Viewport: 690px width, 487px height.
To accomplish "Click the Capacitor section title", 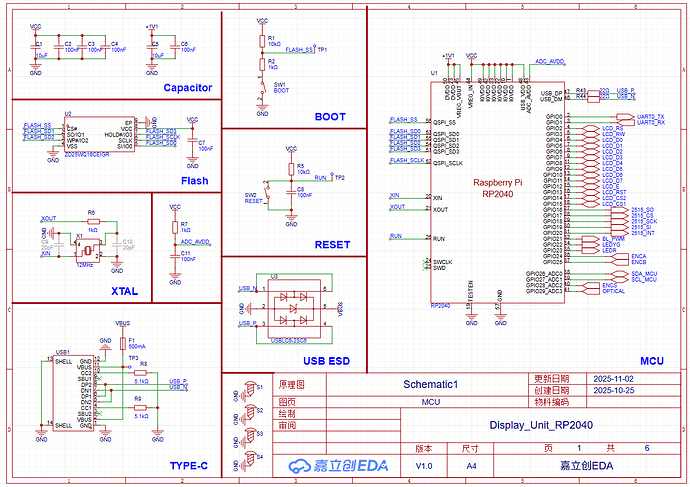I will (x=187, y=88).
